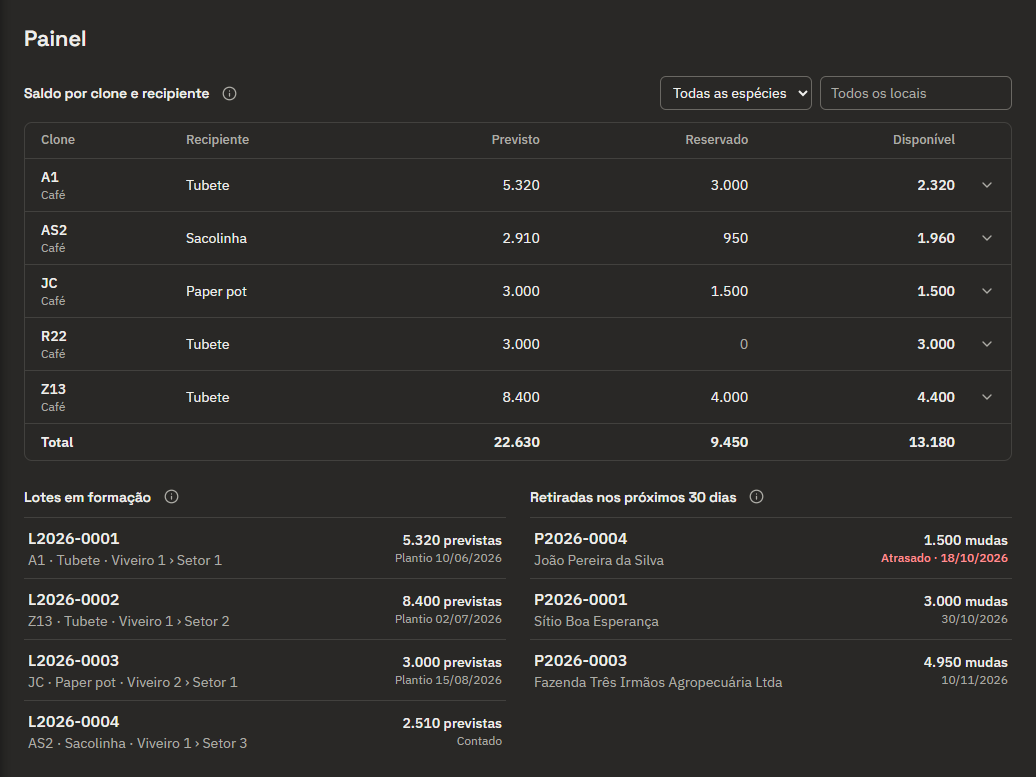Viewport: 1036px width, 777px height.
Task: Click the 0 reservado value for R22
Action: coord(744,344)
